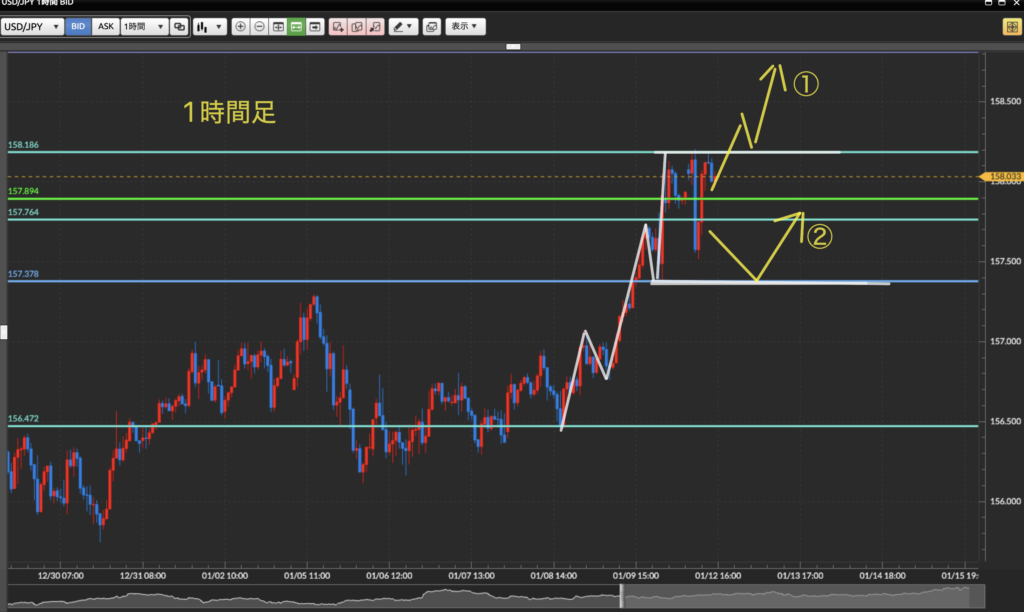Open the 1時間 timeframe dropdown
This screenshot has width=1024, height=612.
[144, 27]
